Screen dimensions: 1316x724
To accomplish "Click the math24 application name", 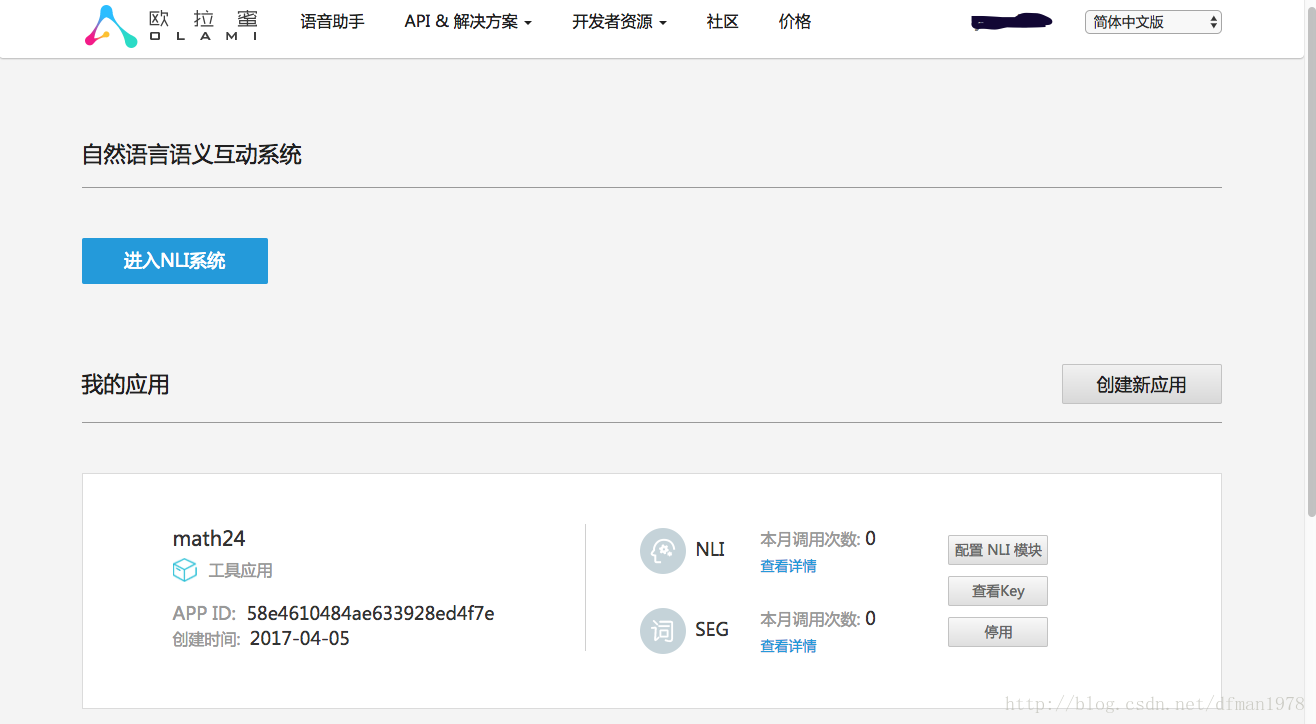I will pyautogui.click(x=209, y=538).
